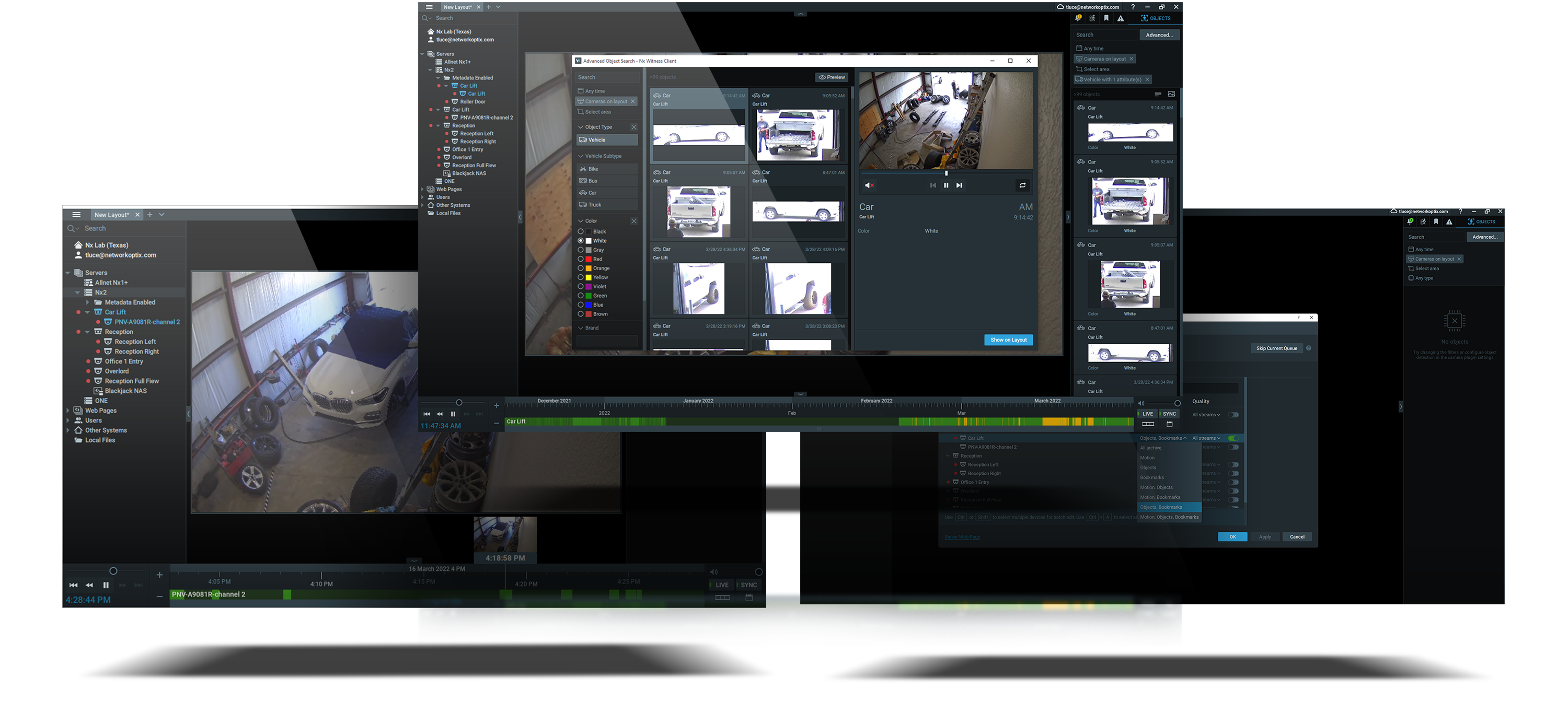Viewport: 1568px width, 725px height.
Task: Switch the object results to thumbnail-only view
Action: tap(1171, 94)
